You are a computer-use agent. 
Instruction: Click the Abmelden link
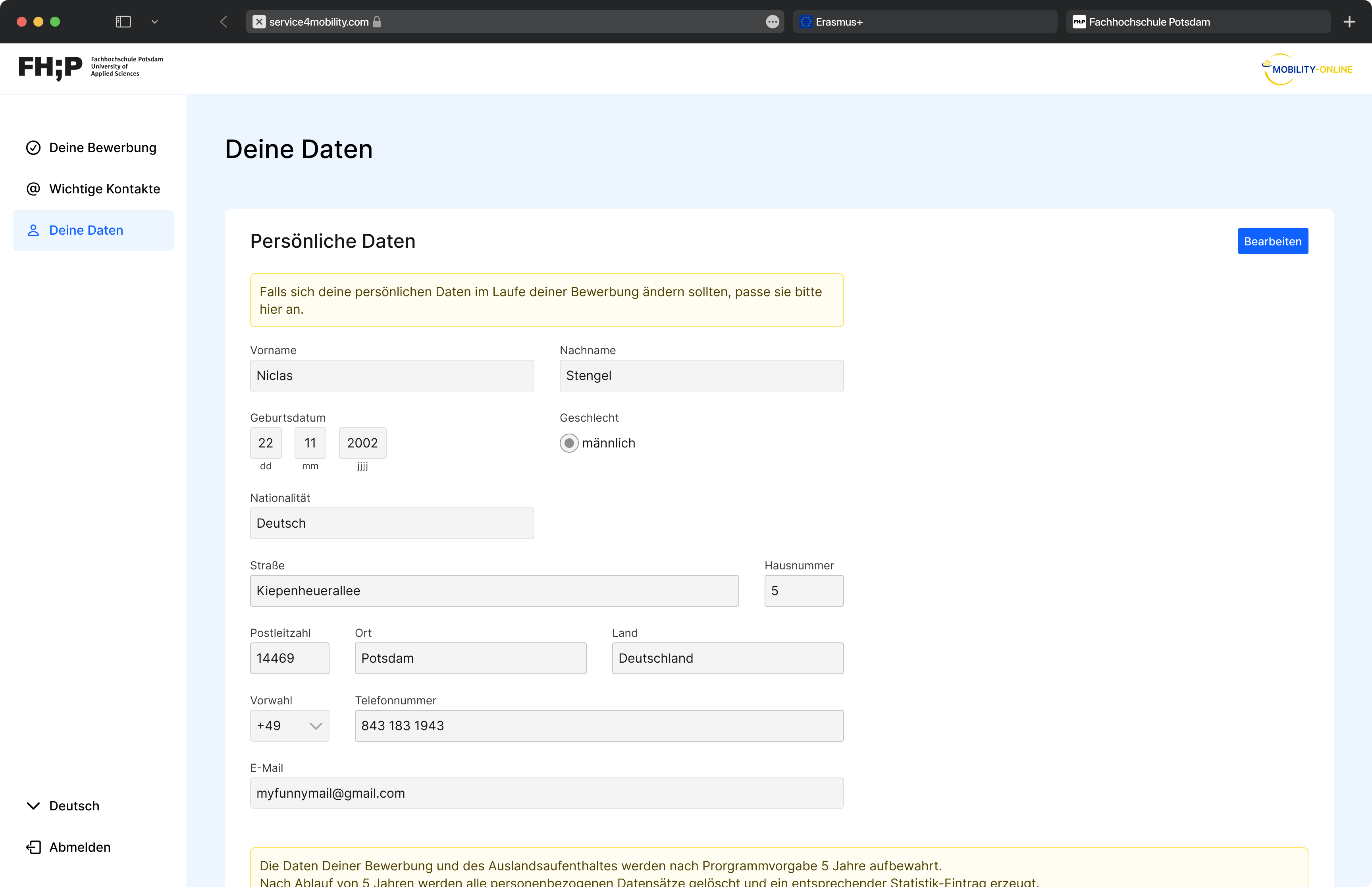(x=79, y=847)
